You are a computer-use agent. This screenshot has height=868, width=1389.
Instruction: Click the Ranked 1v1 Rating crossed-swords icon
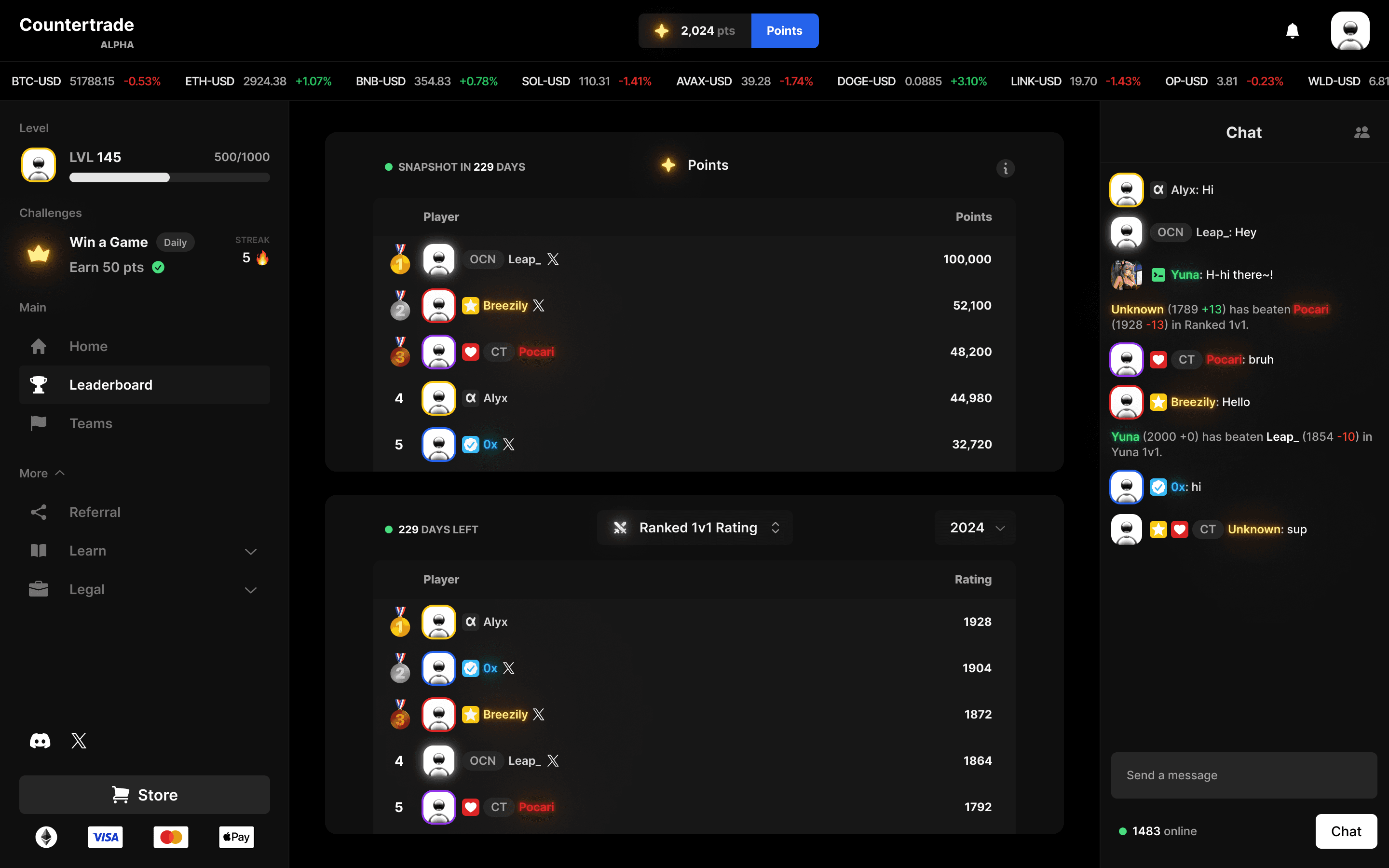point(620,527)
